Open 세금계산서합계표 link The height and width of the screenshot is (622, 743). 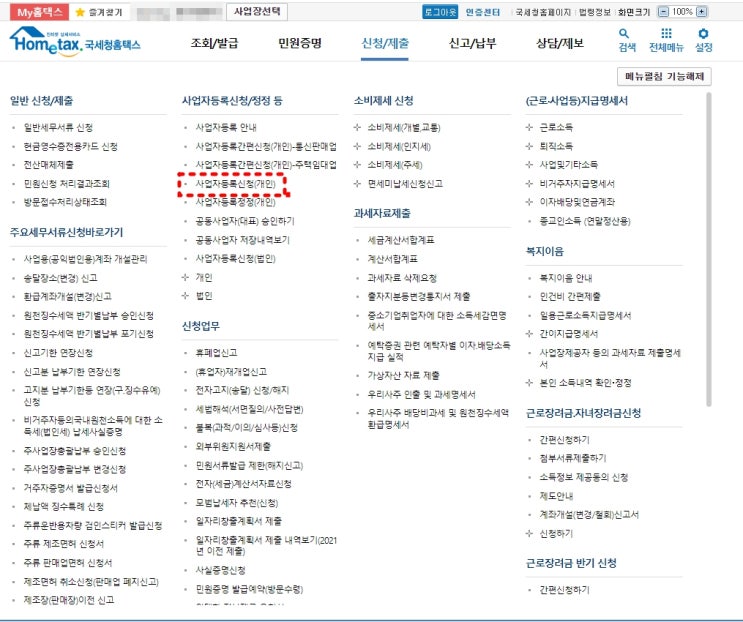coord(401,240)
